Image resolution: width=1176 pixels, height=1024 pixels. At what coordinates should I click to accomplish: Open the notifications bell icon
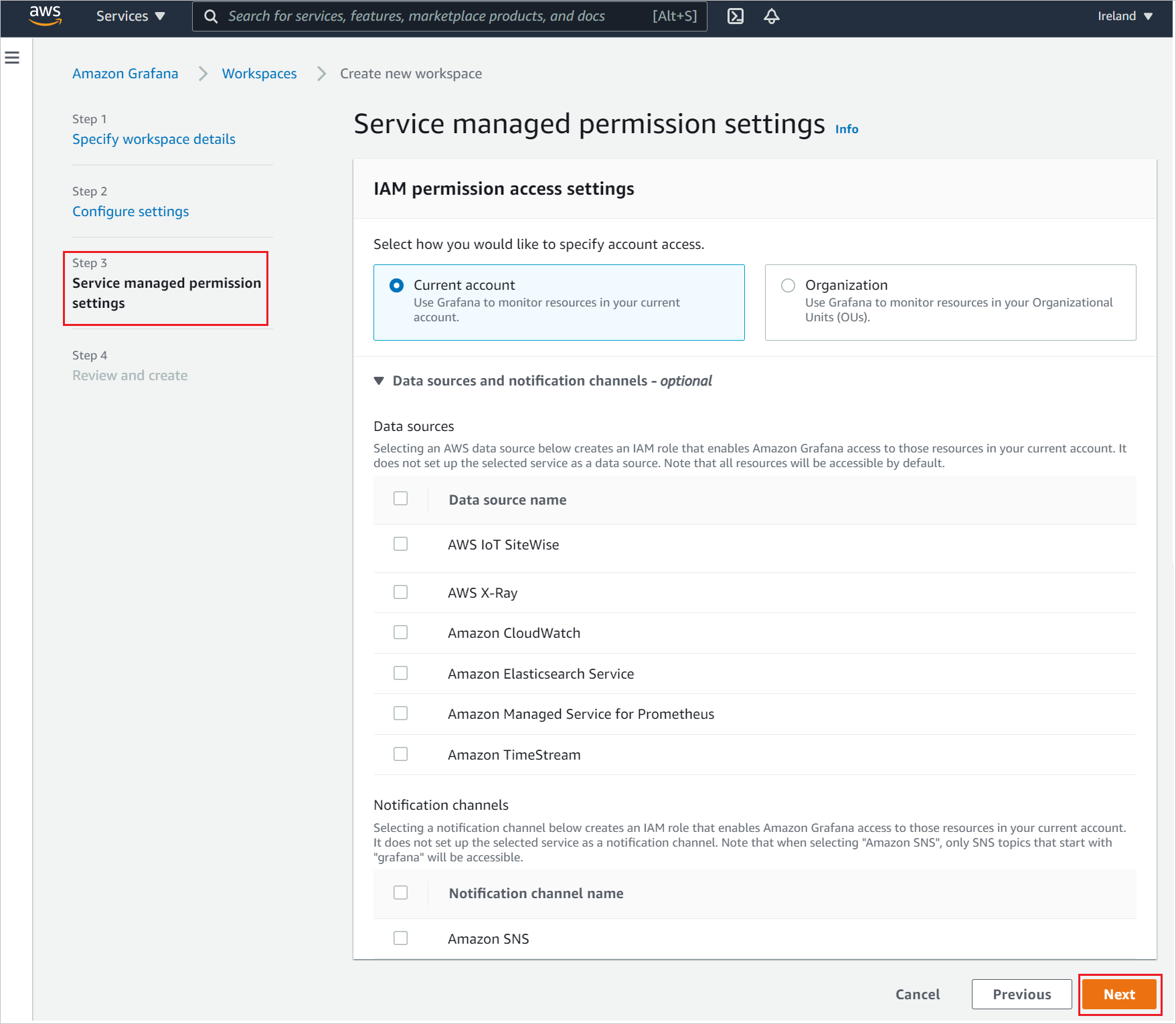[x=772, y=16]
